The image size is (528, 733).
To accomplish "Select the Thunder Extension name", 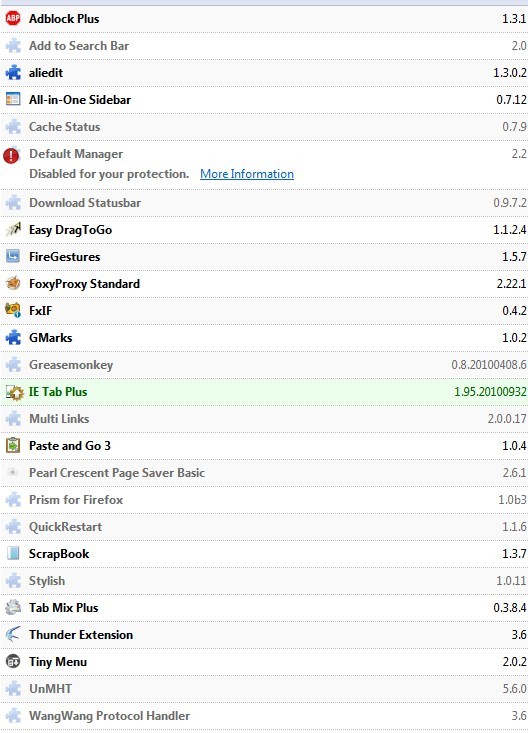I will tap(81, 635).
